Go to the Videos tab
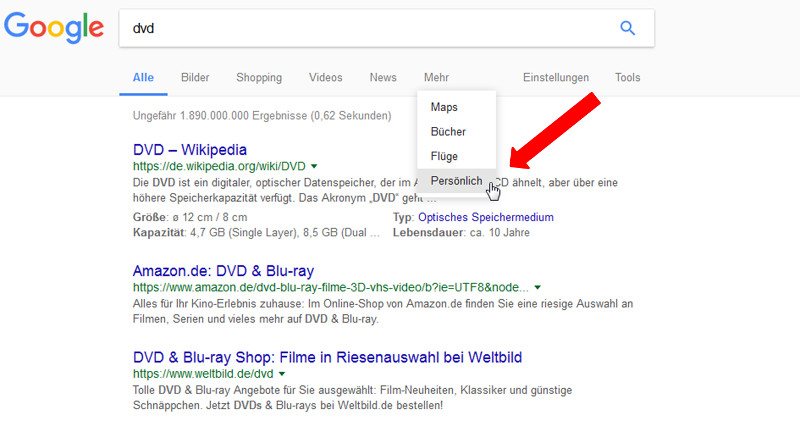Viewport: 800px width, 432px height. [326, 78]
